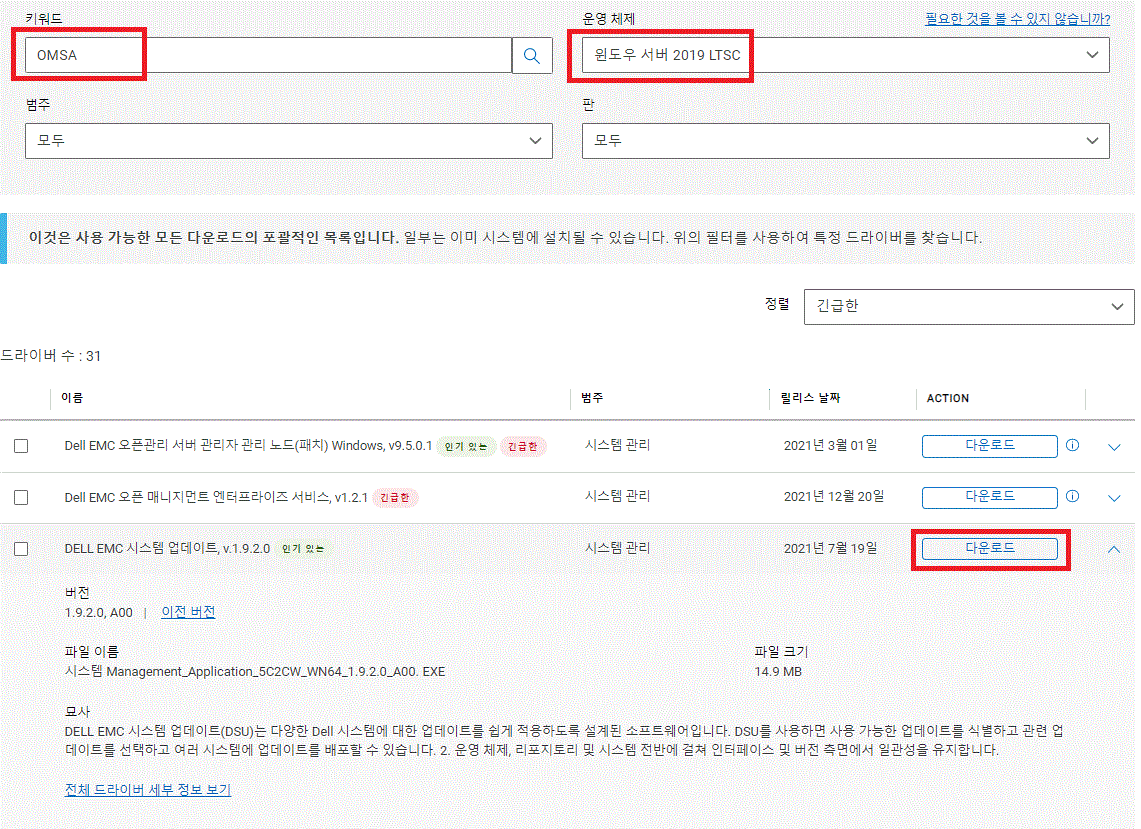Image resolution: width=1141 pixels, height=829 pixels.
Task: Click the Server Administrator v9.5.0.1 driver name
Action: (248, 445)
